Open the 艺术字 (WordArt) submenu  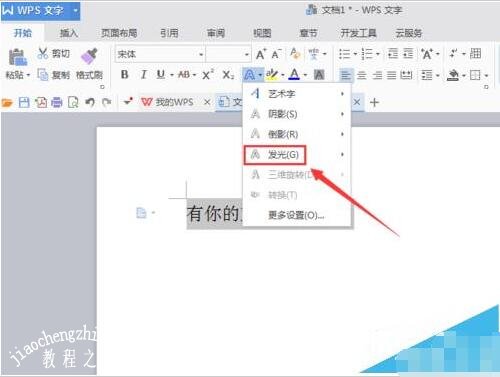297,94
